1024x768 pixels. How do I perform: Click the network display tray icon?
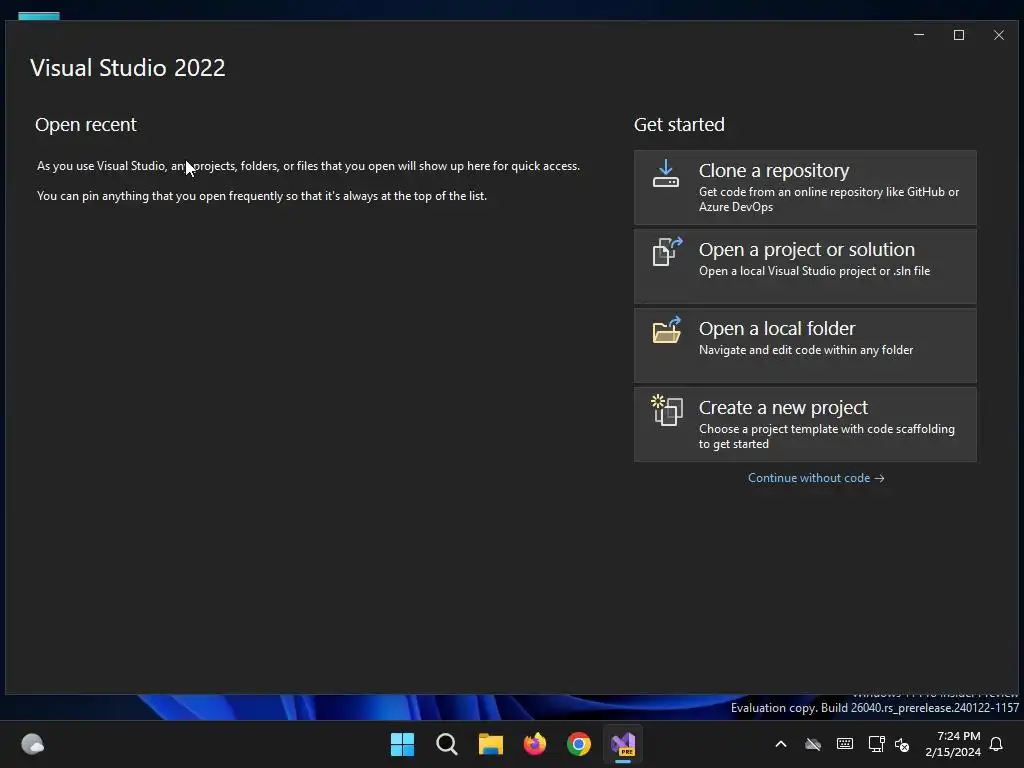tap(876, 744)
